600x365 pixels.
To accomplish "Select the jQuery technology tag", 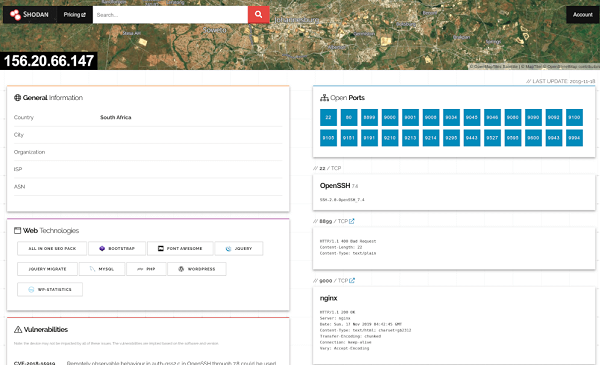I will [239, 248].
